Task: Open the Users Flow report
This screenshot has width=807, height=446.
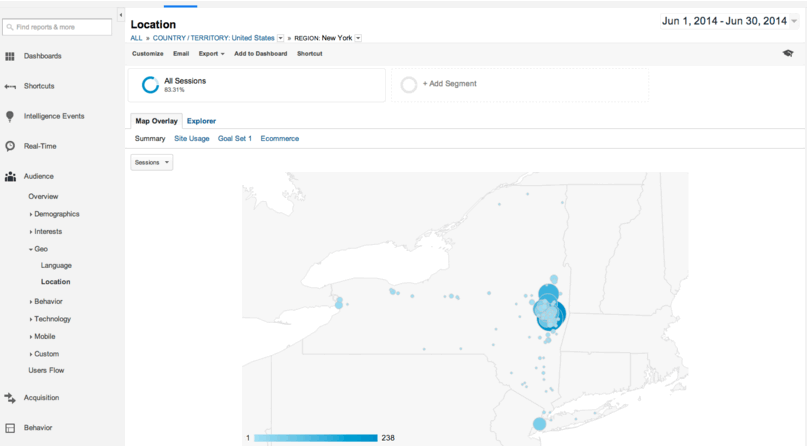Action: [x=46, y=370]
